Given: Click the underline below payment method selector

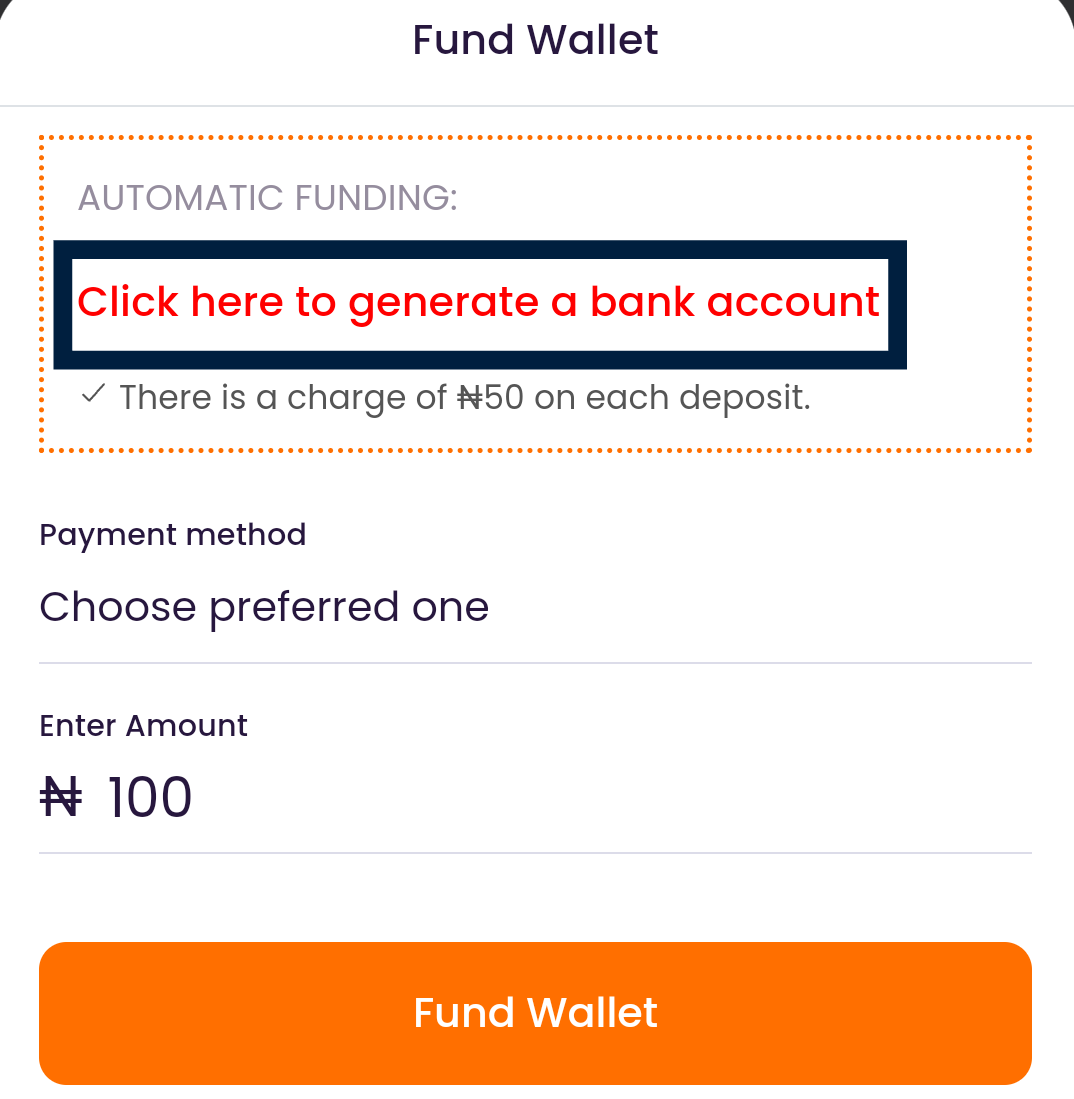Looking at the screenshot, I should click(x=534, y=662).
